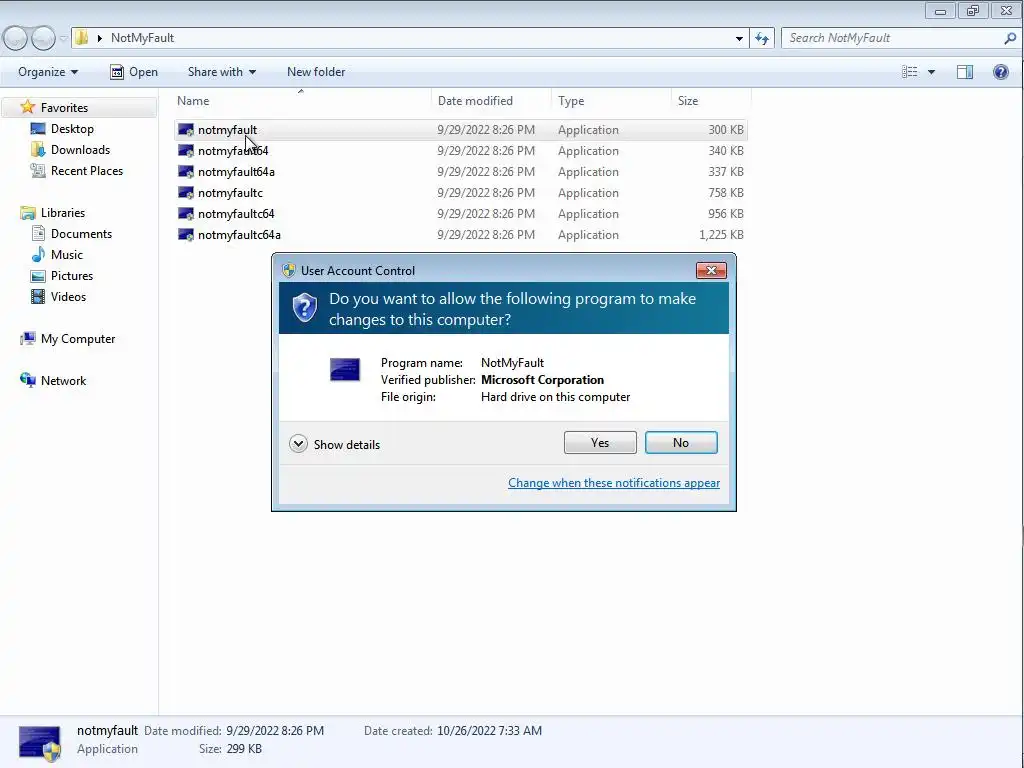1024x768 pixels.
Task: Close the User Account Control dialog
Action: point(711,270)
